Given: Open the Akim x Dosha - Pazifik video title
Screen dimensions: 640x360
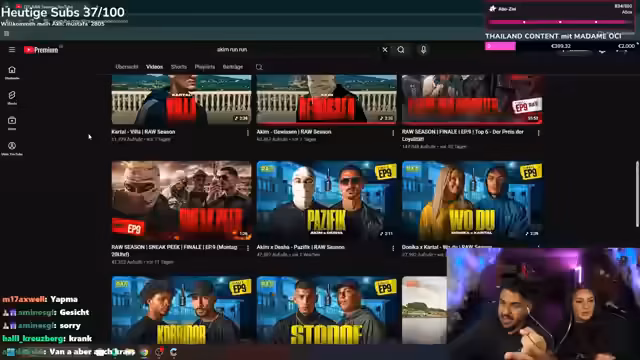Looking at the screenshot, I should point(300,247).
